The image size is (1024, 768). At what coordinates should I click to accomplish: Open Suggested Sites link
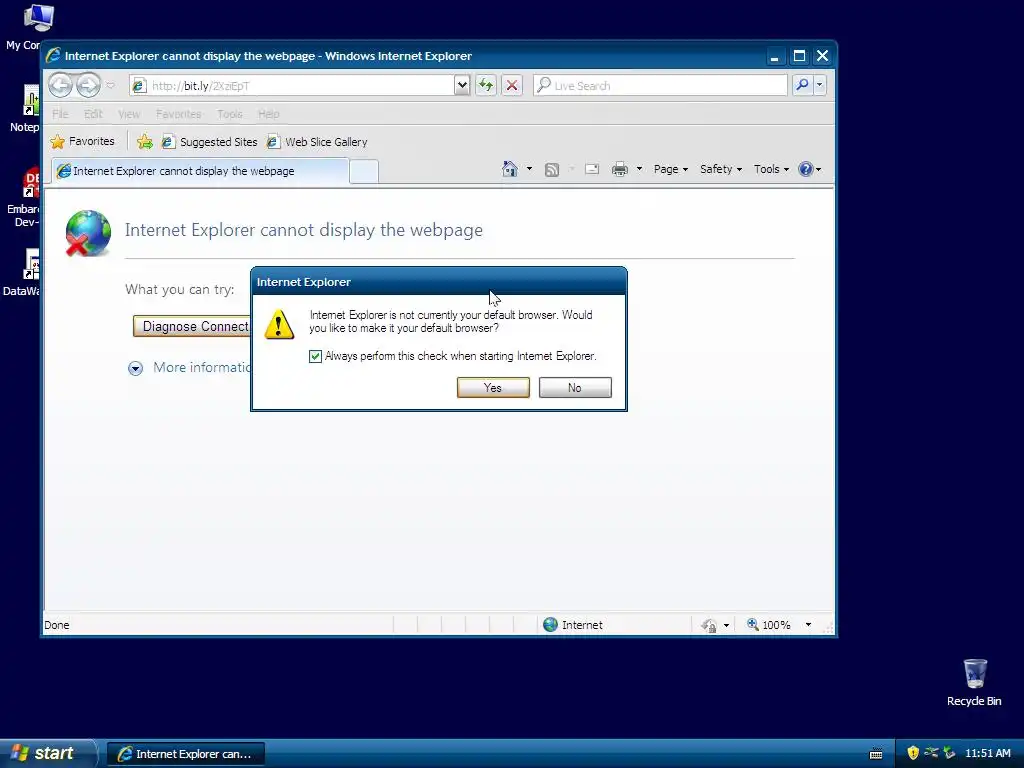[x=210, y=142]
